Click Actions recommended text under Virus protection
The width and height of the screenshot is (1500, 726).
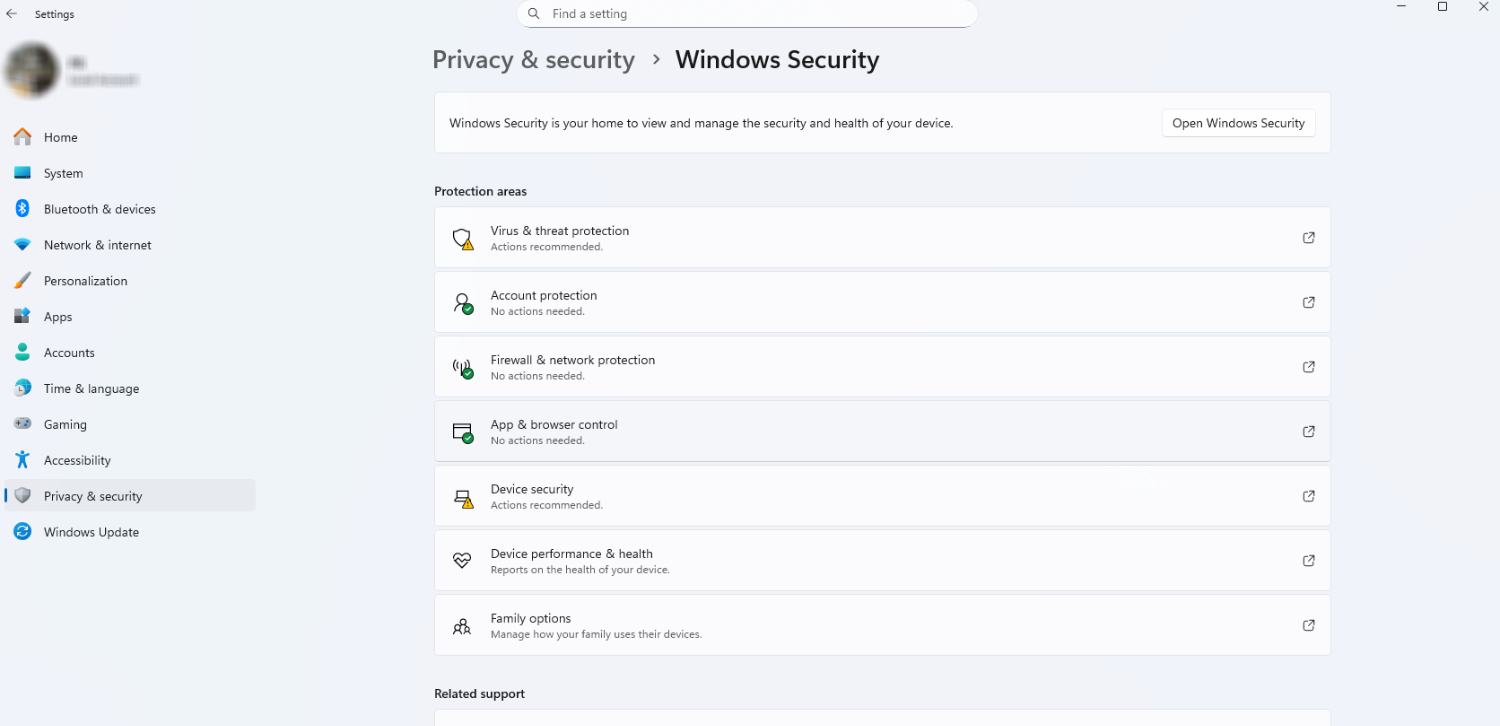tap(546, 247)
